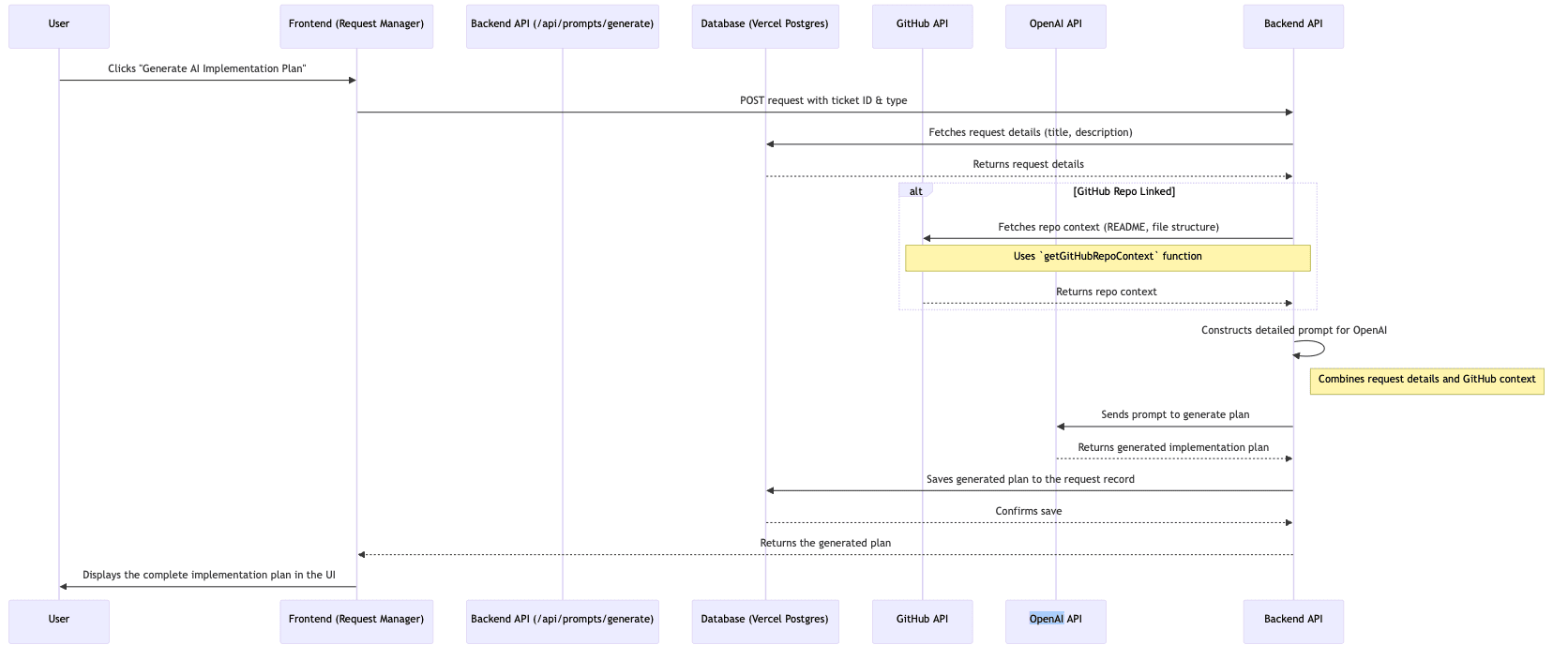Select the top Frontend (Request Manager) box
The image size is (1568, 660).
tap(356, 26)
